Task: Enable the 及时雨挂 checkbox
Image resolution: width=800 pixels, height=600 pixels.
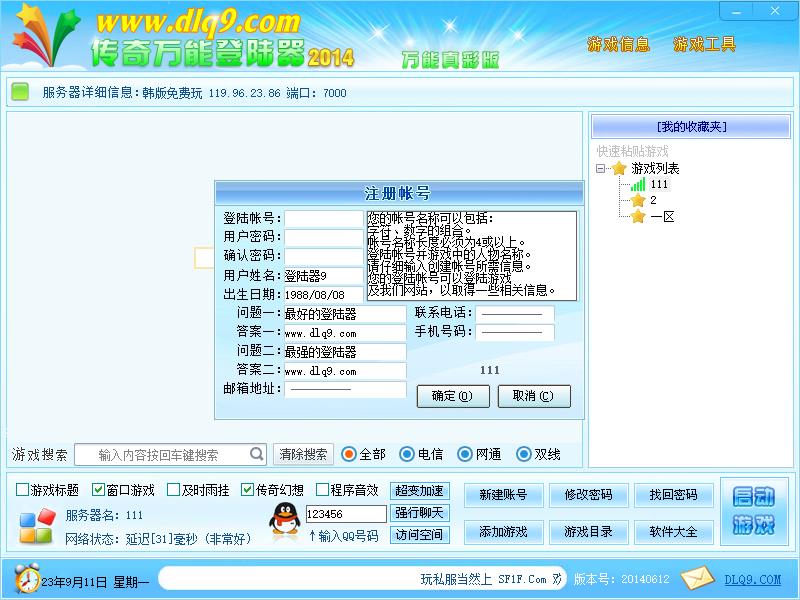Action: [173, 490]
